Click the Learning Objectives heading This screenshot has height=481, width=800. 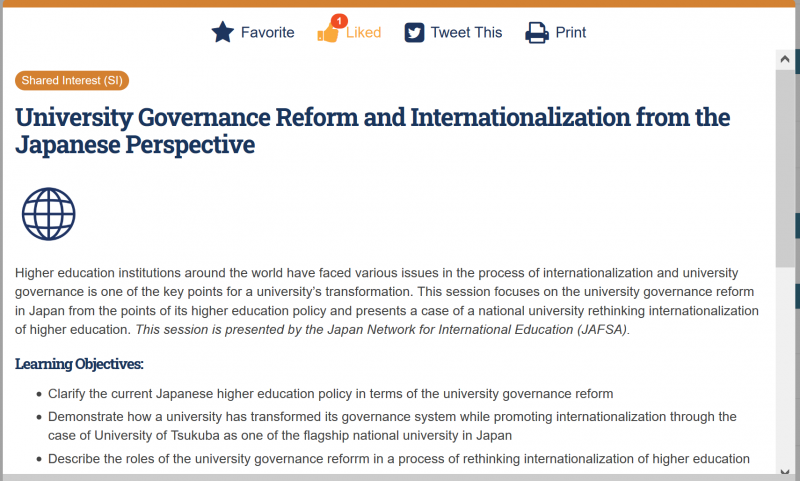(79, 364)
